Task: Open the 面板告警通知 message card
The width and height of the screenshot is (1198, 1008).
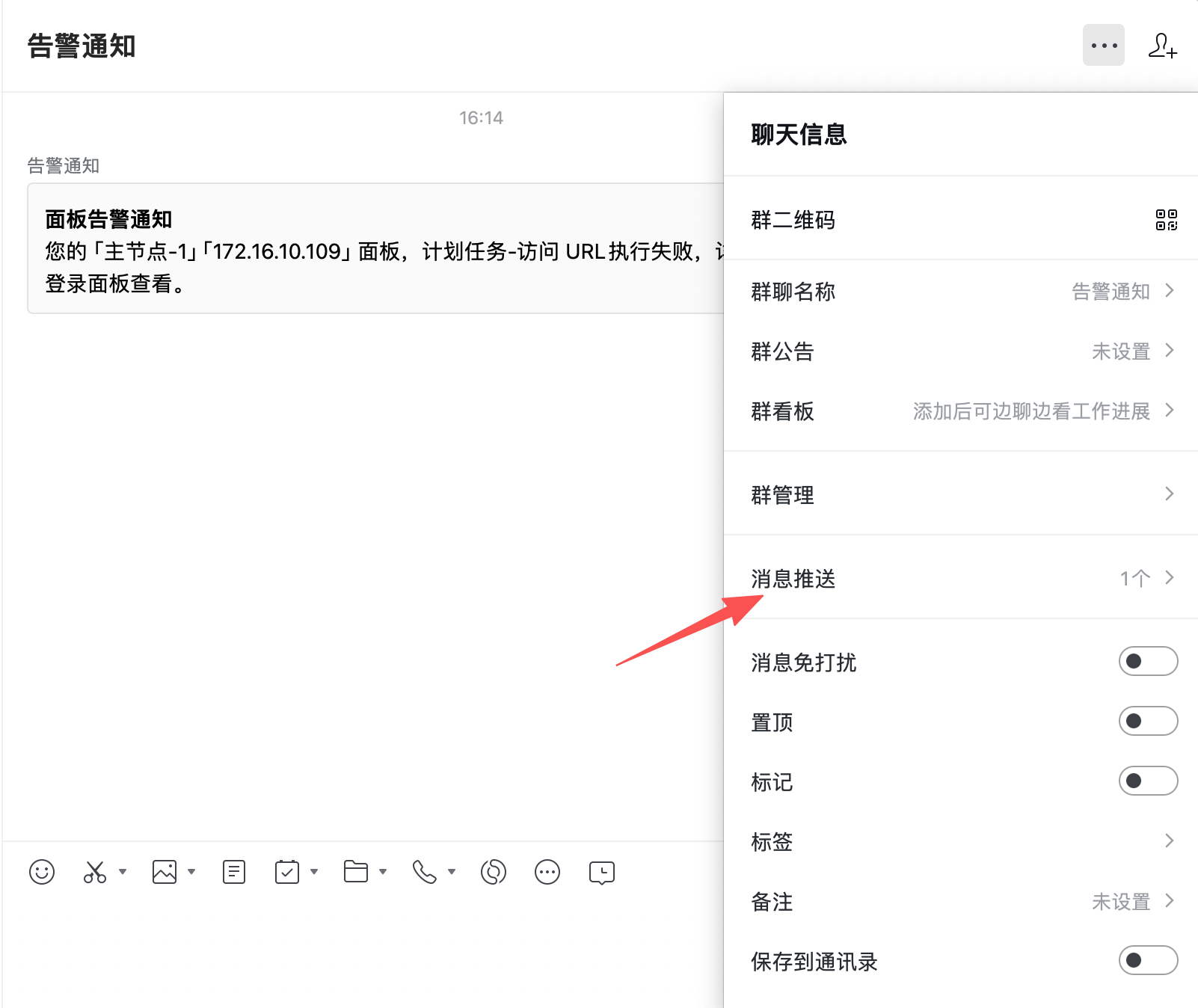Action: [374, 249]
